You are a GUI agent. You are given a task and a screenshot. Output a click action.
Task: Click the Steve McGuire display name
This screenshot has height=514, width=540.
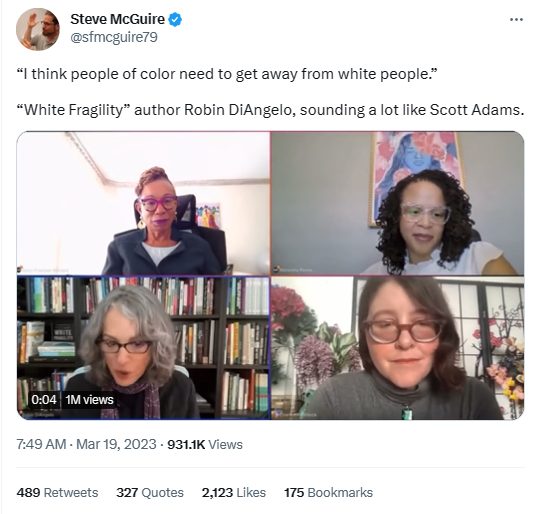tap(117, 19)
